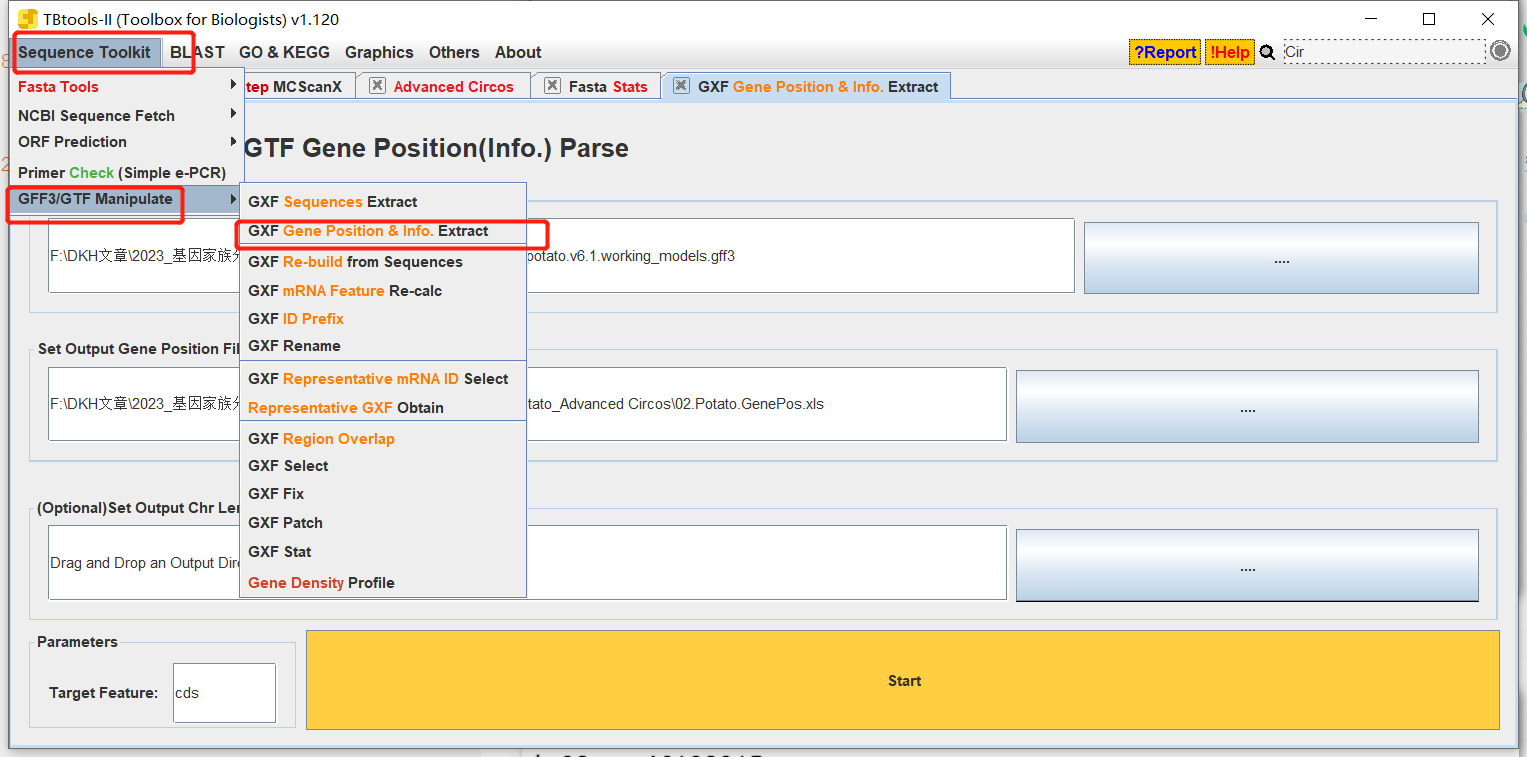Click the ?Report button
The height and width of the screenshot is (757, 1527).
(1165, 52)
